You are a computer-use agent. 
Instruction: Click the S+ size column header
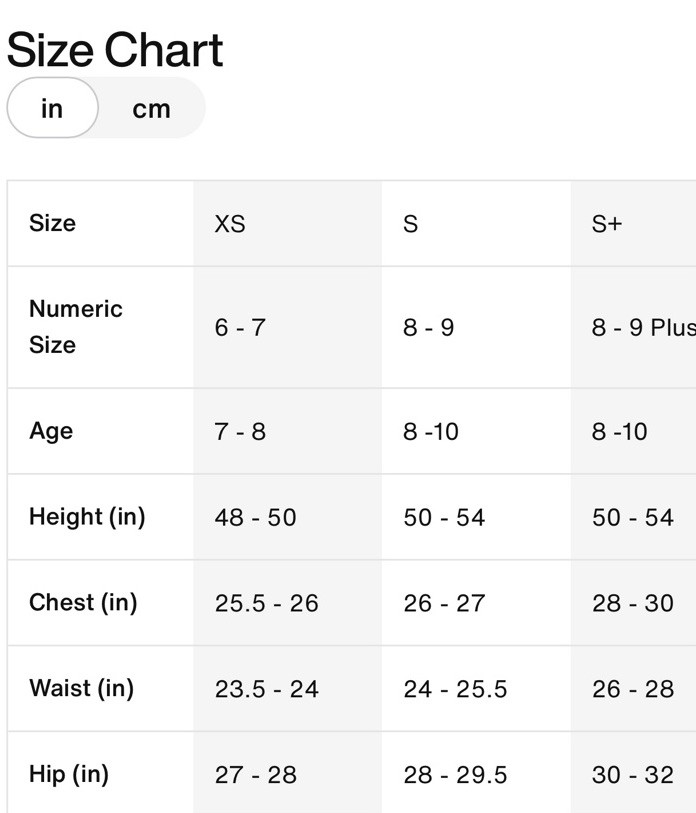(633, 223)
